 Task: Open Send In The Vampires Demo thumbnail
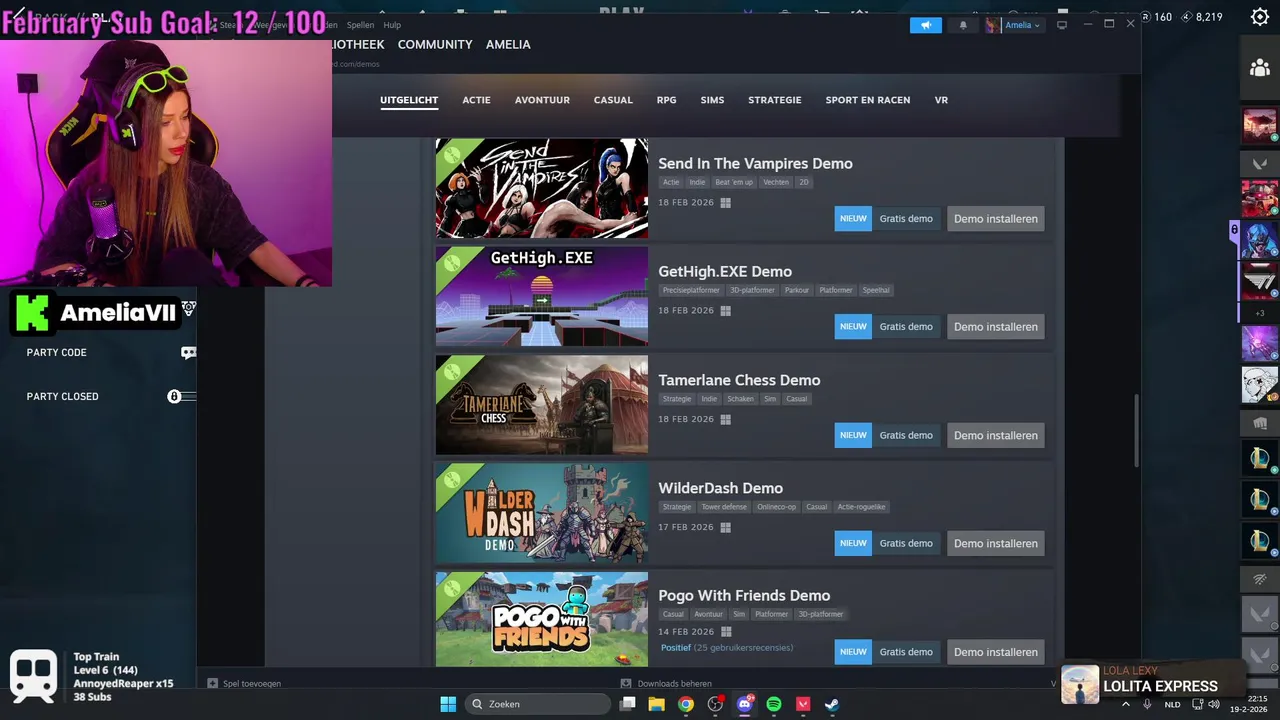pos(542,188)
